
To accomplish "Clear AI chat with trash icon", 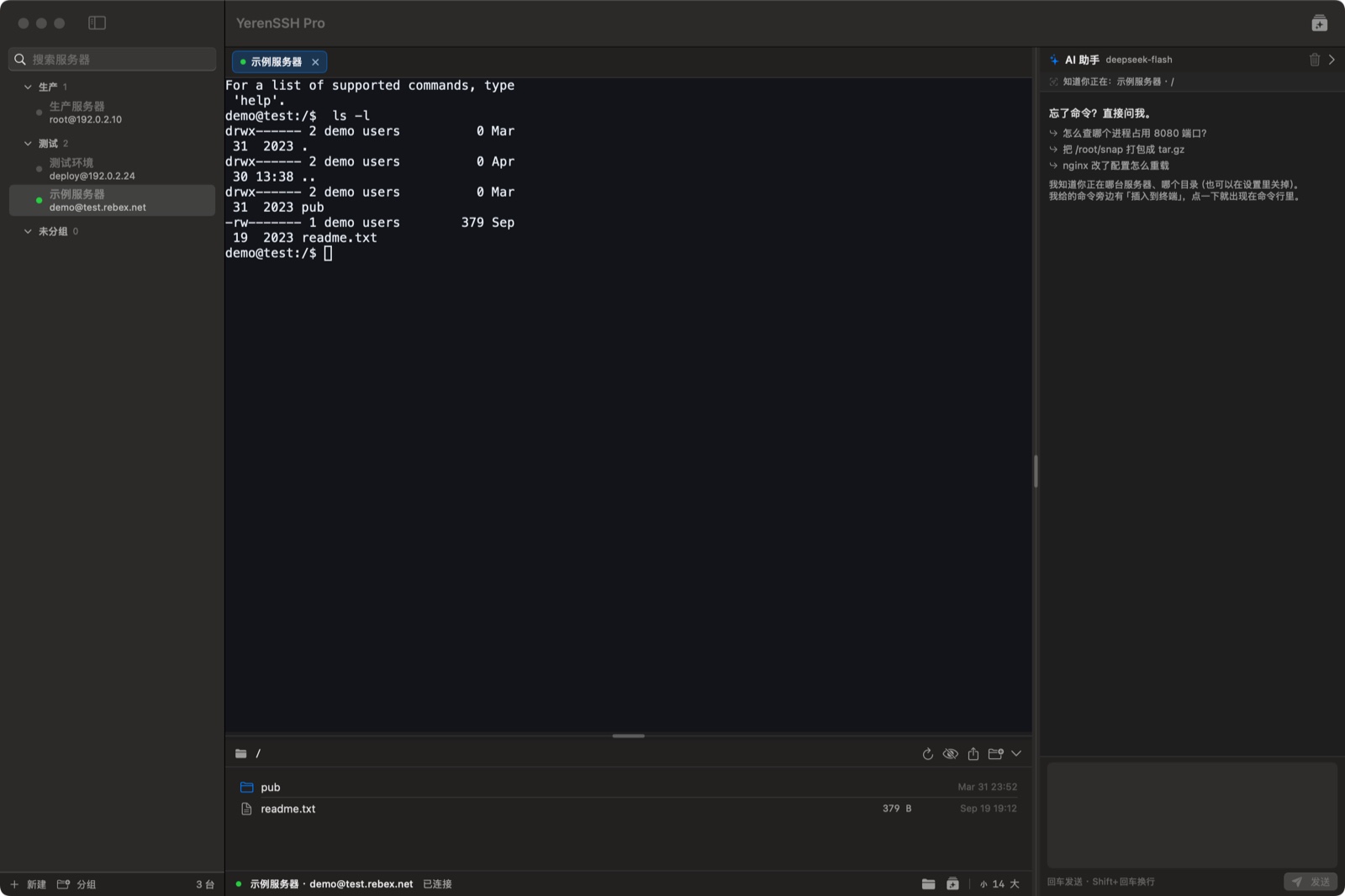I will point(1315,60).
